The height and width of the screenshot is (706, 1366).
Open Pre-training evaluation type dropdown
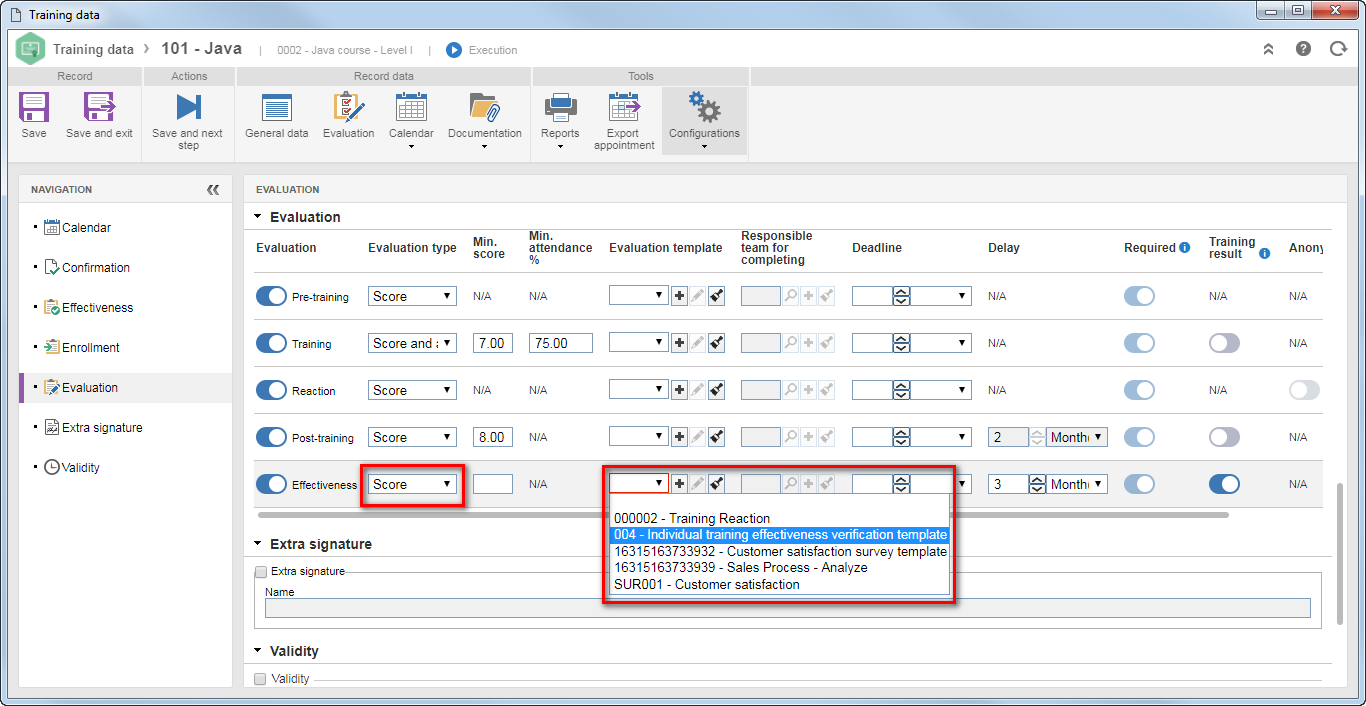412,296
